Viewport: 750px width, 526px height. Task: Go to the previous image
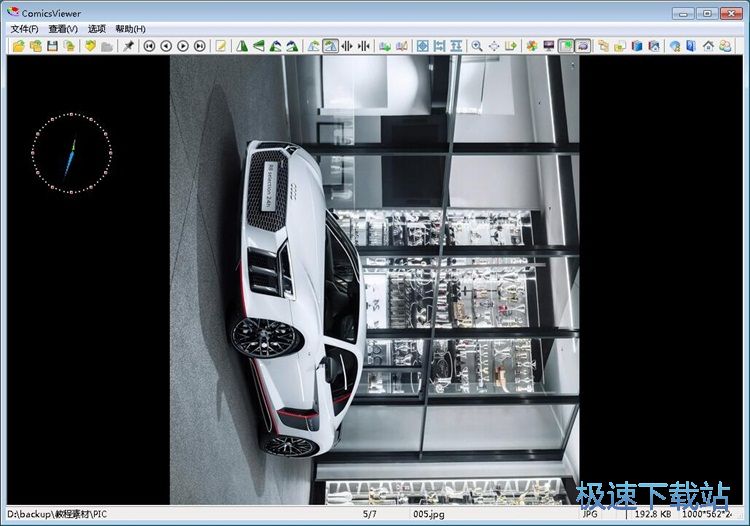click(x=166, y=46)
